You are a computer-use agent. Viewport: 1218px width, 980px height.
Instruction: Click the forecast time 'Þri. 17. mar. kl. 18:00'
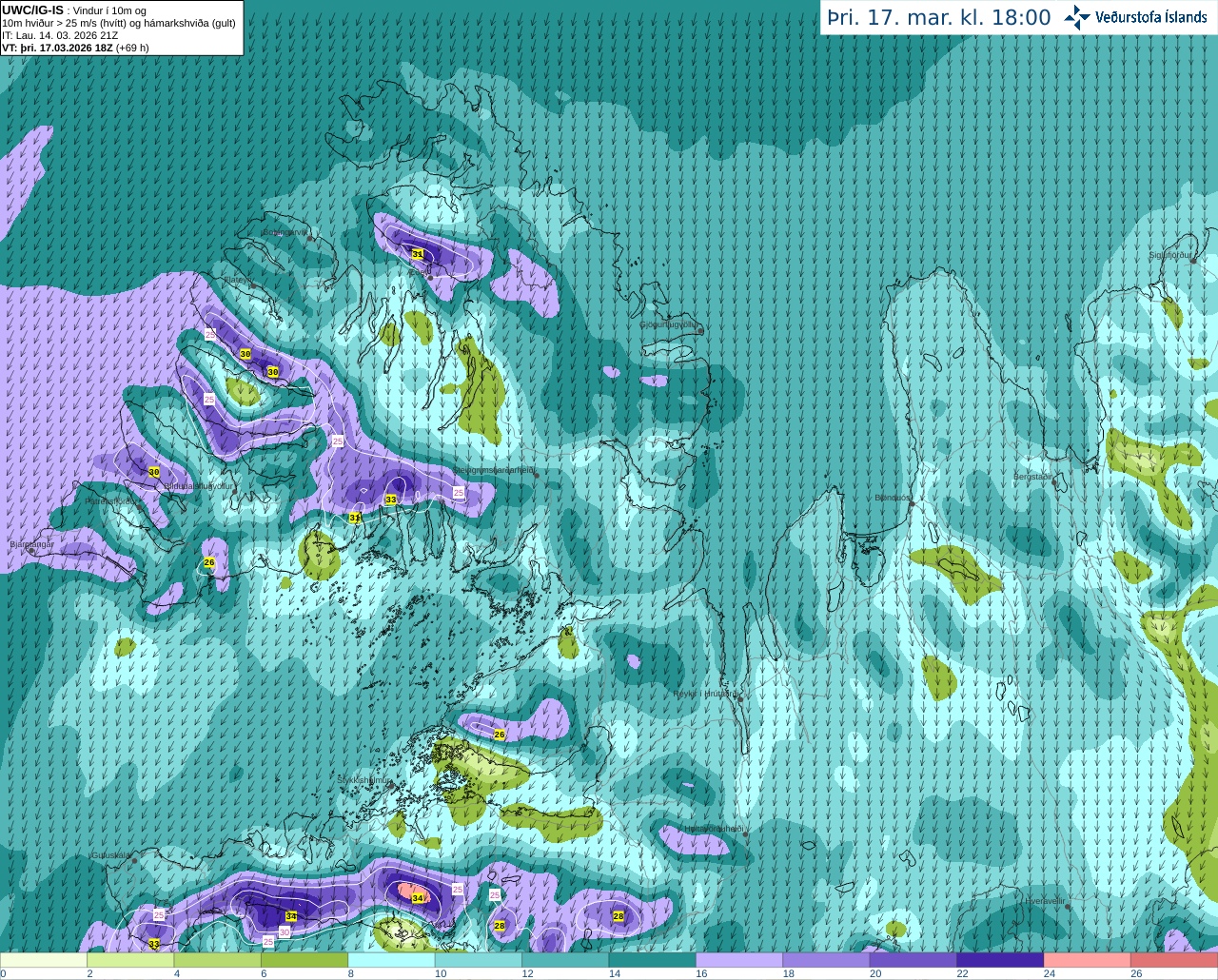point(939,17)
